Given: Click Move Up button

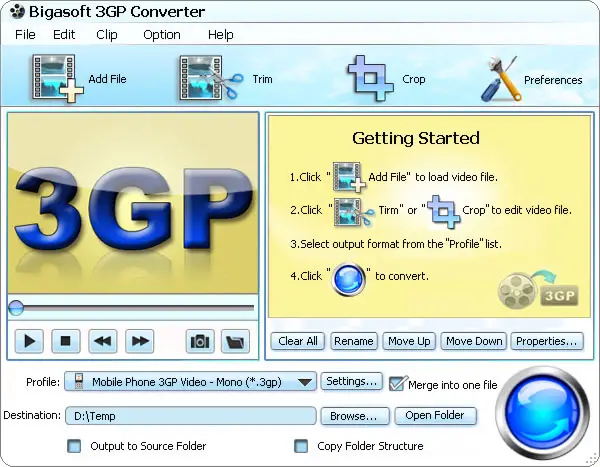Looking at the screenshot, I should 409,341.
